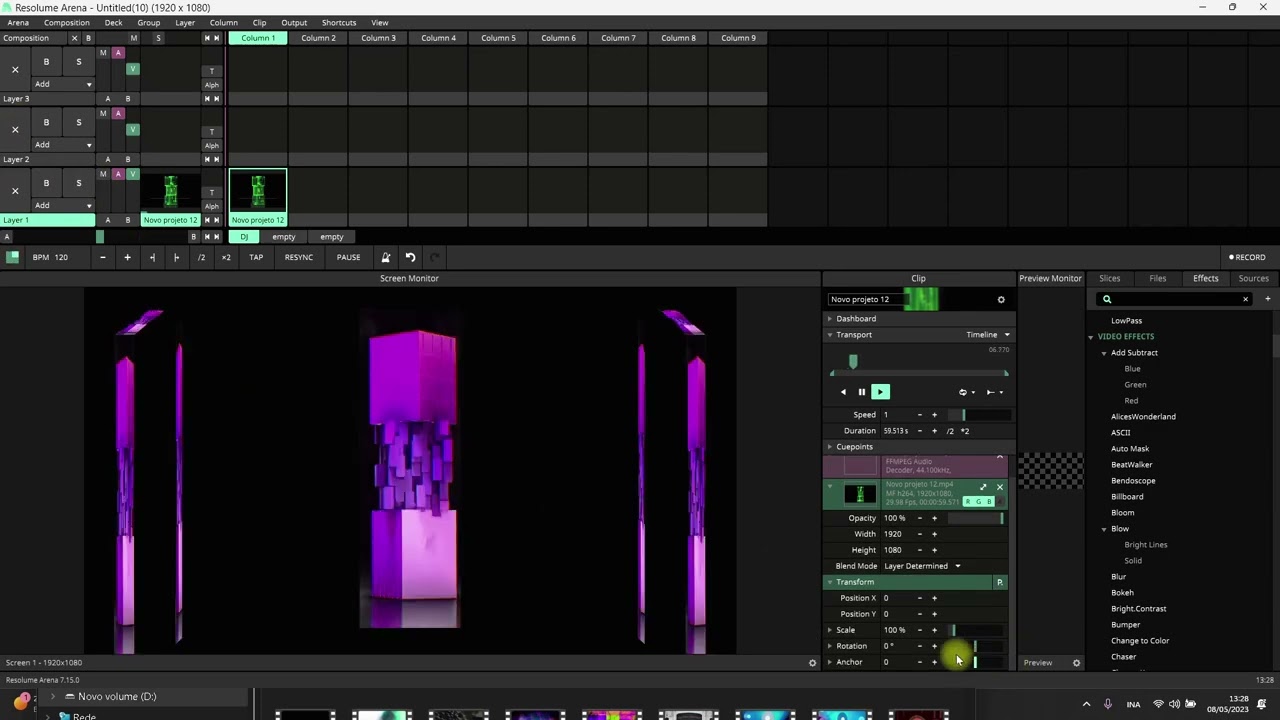Play the clip backwards with reverse button

tap(843, 392)
